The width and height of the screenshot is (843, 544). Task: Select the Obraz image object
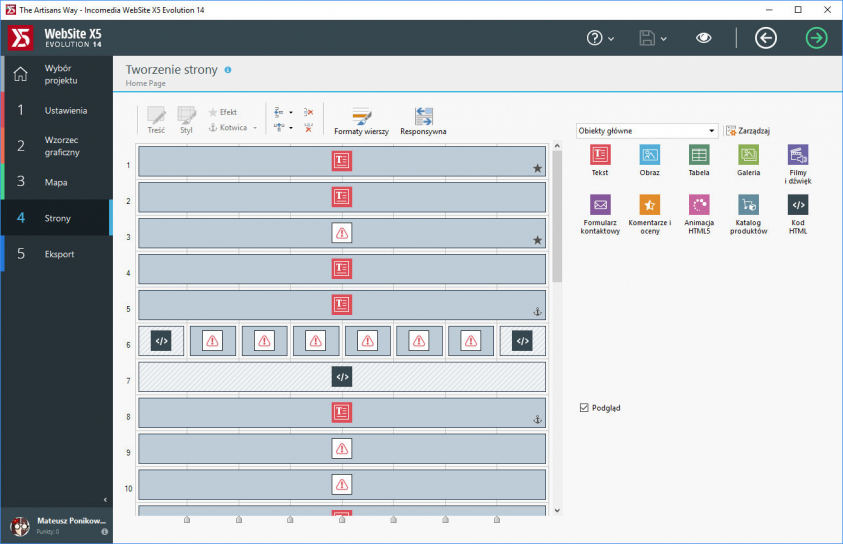[650, 155]
